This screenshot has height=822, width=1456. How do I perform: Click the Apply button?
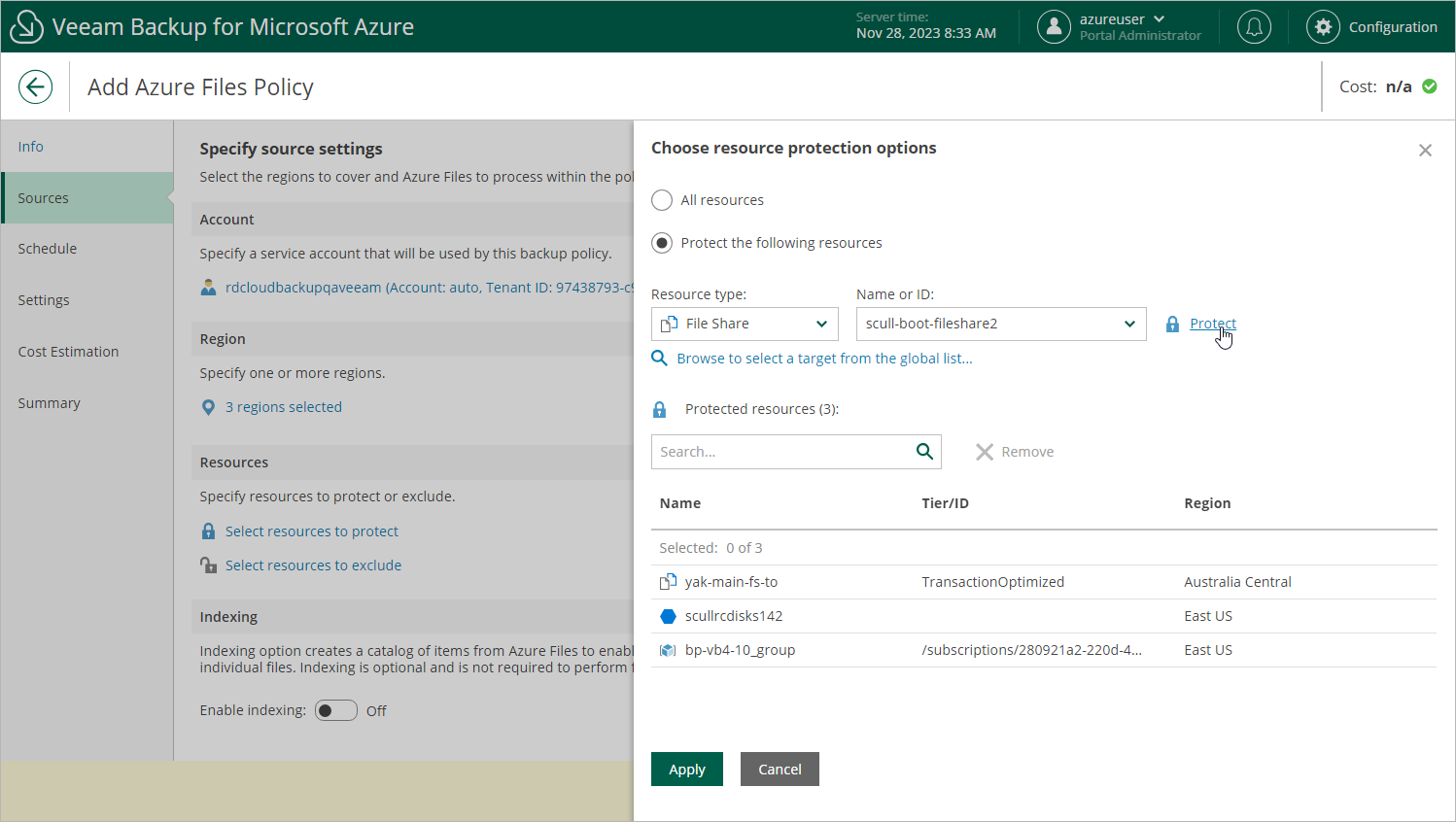click(687, 770)
